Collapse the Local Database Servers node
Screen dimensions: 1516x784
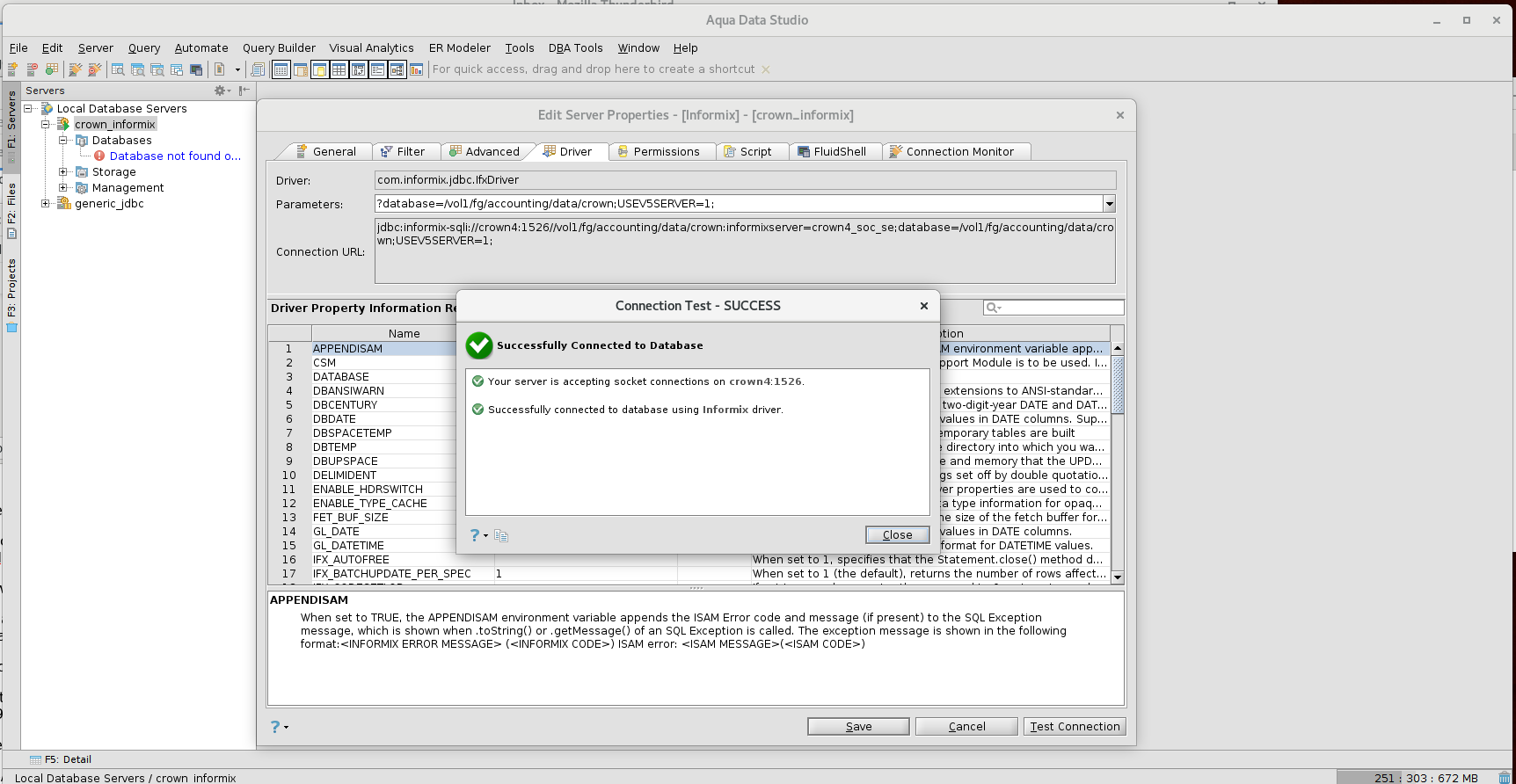tap(28, 108)
